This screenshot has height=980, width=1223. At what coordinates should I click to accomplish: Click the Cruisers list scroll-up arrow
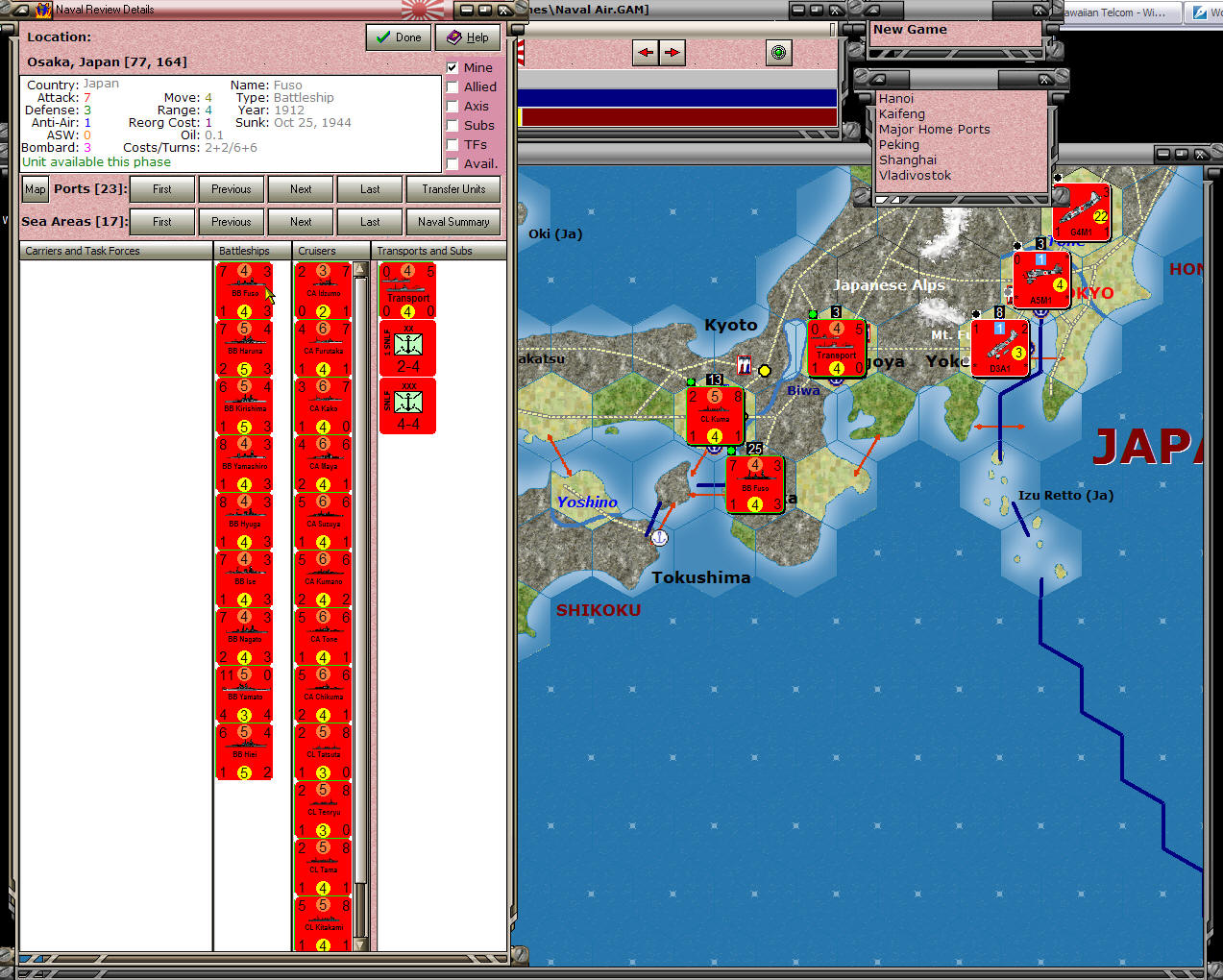(361, 270)
